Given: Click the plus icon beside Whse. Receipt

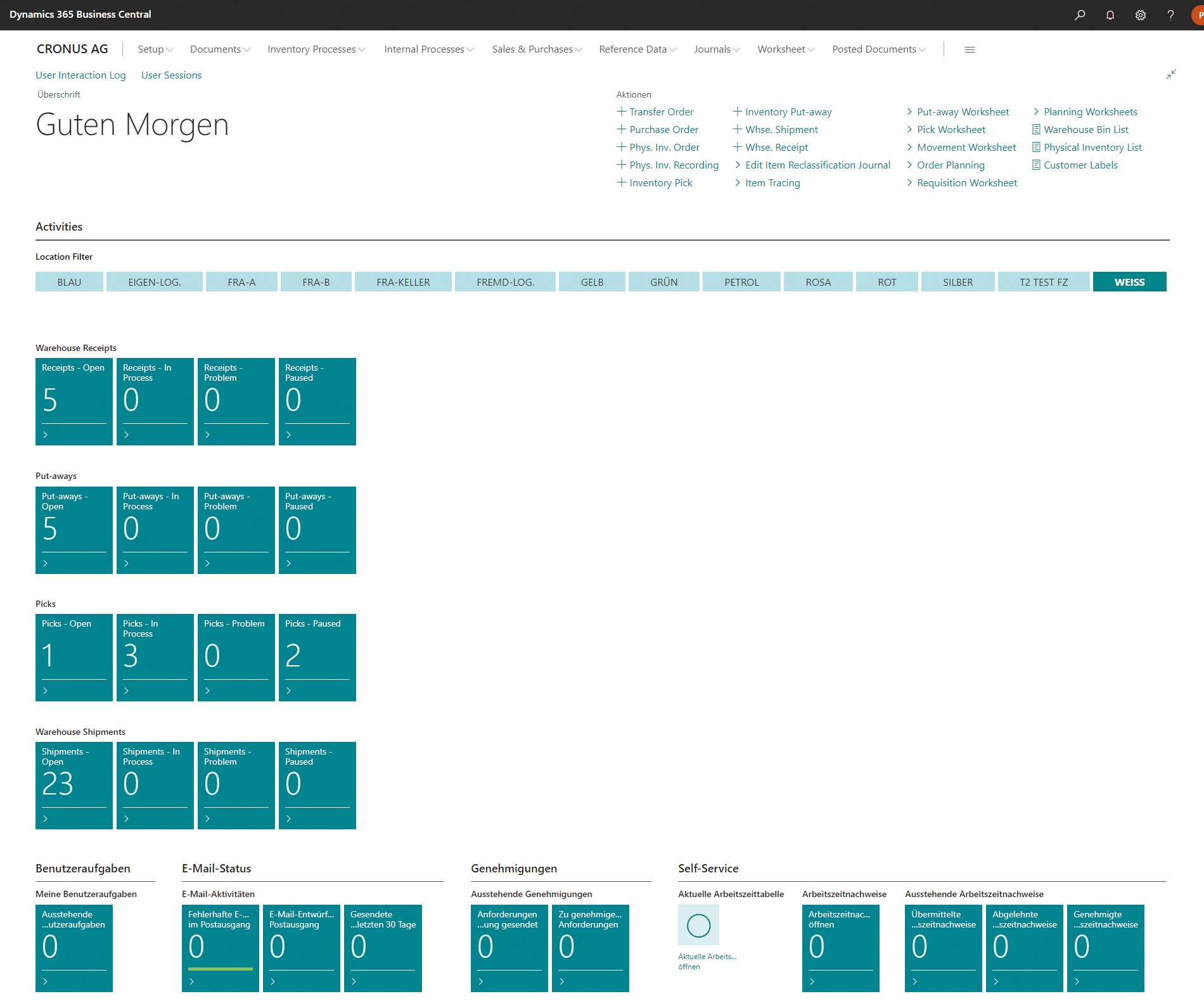Looking at the screenshot, I should click(738, 147).
